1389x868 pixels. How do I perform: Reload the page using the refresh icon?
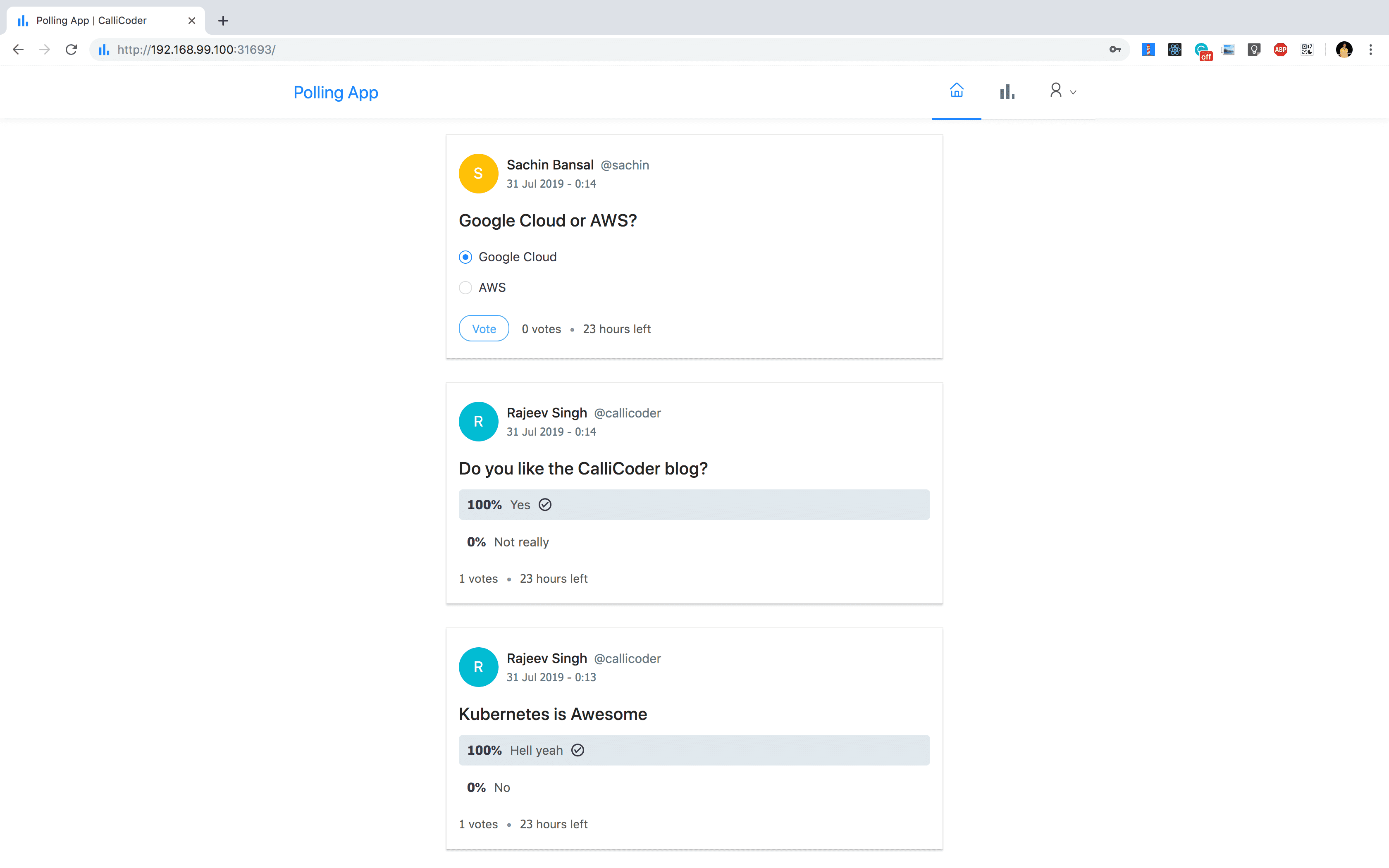coord(71,49)
